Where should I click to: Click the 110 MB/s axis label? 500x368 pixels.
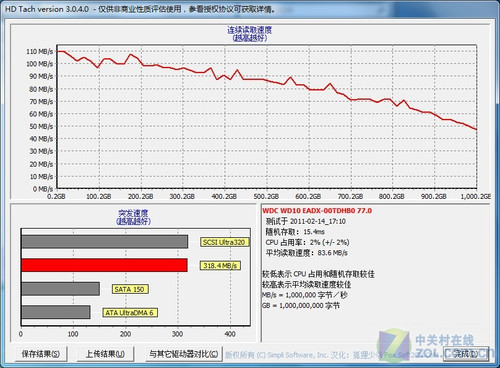pos(40,51)
